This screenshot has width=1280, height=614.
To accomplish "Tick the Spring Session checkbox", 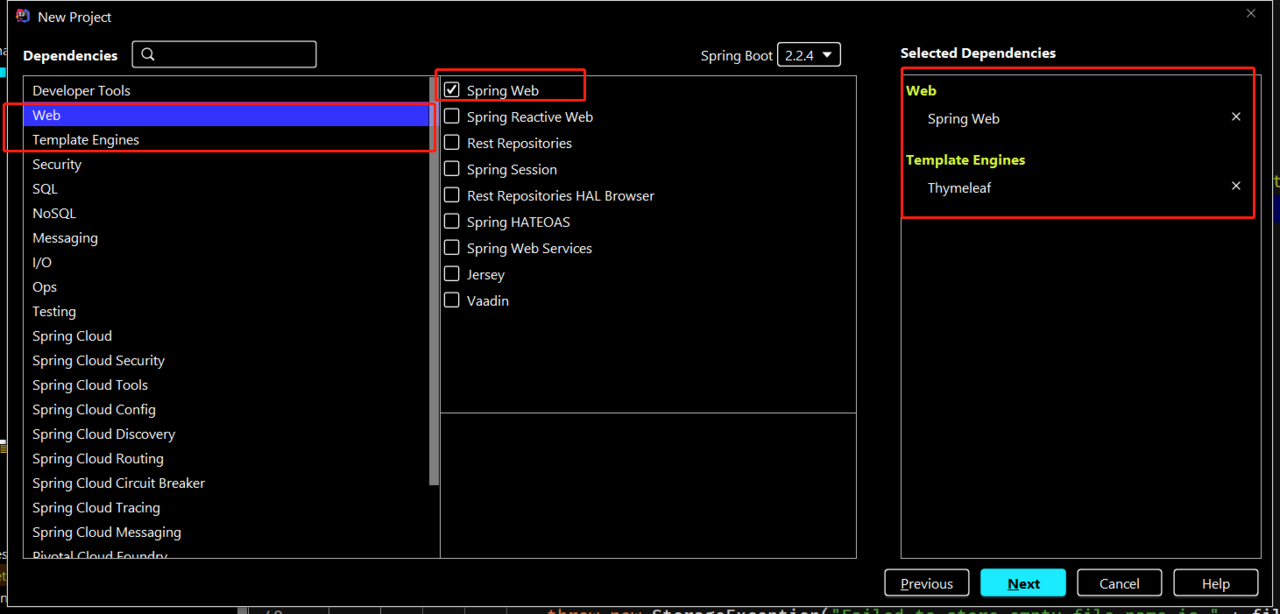I will [x=452, y=169].
